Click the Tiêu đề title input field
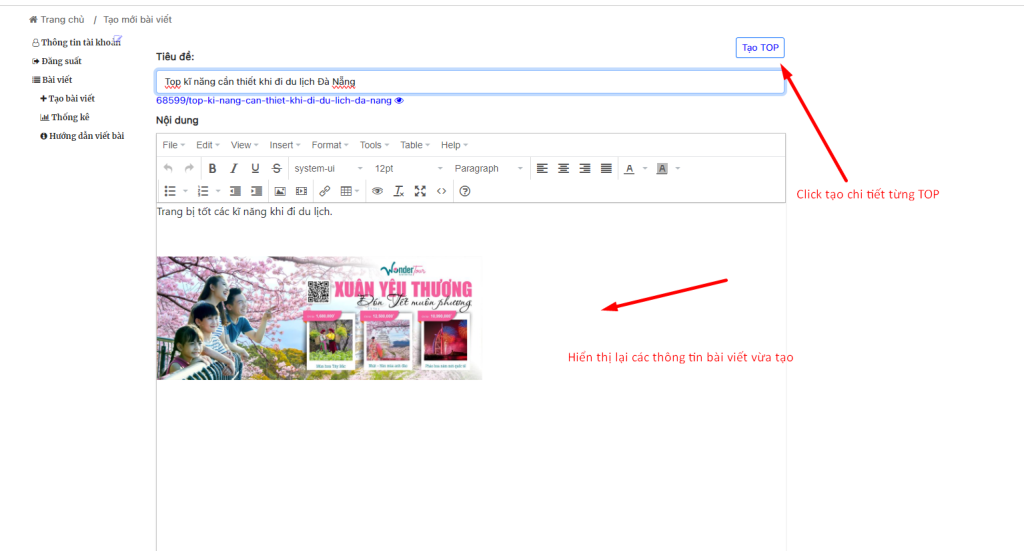This screenshot has width=1024, height=551. pos(470,82)
